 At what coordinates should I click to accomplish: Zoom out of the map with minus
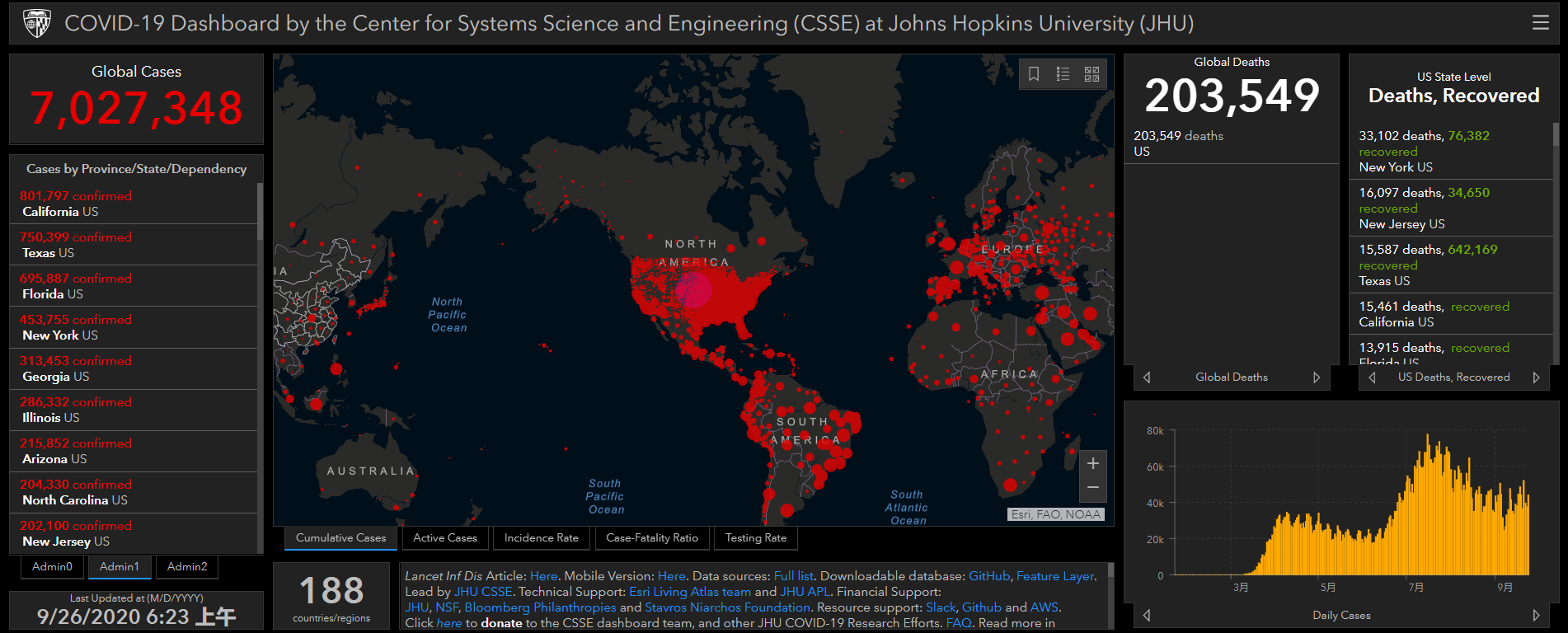1092,488
